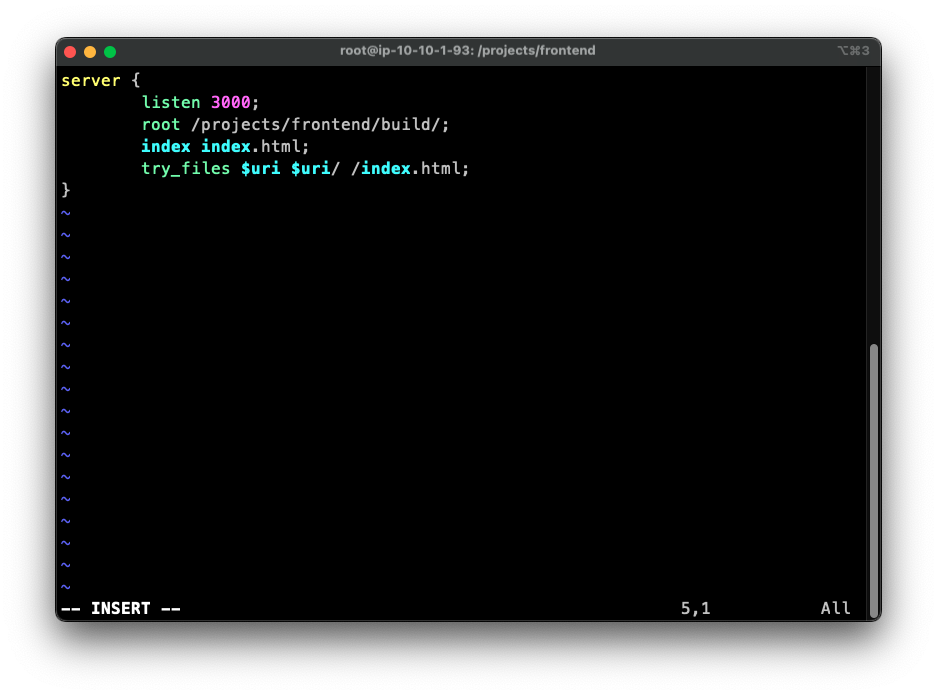The width and height of the screenshot is (937, 695).
Task: Click the window title root@ip-10-10-1-93 text
Action: [x=467, y=51]
